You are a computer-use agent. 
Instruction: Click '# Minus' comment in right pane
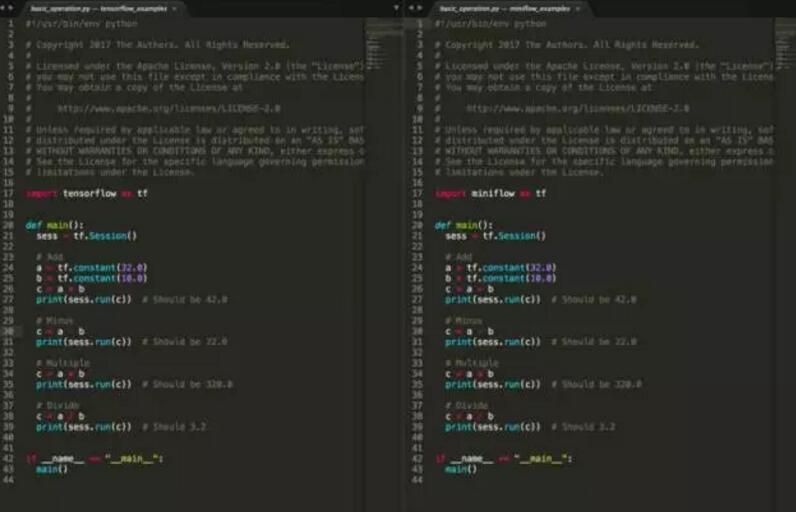tap(464, 320)
